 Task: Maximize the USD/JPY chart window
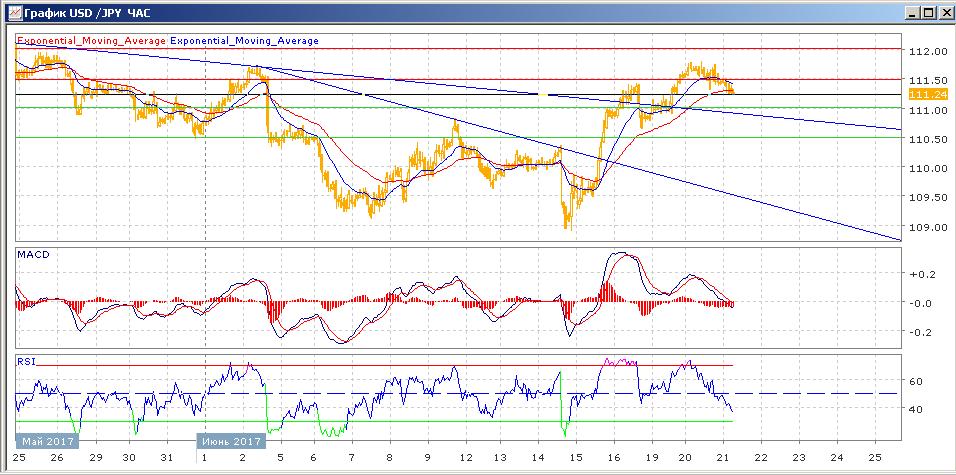[928, 12]
